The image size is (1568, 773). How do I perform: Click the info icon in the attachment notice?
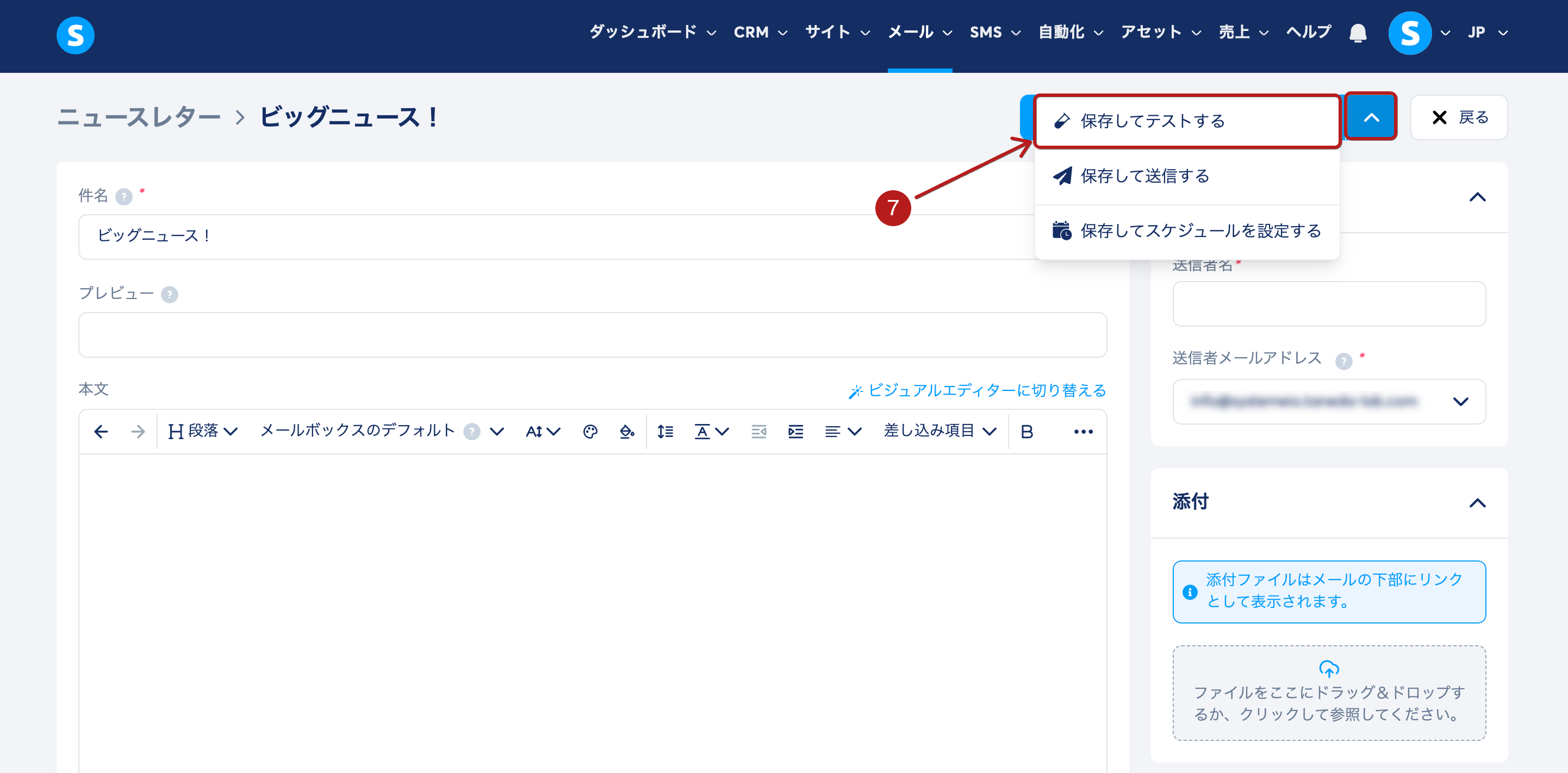pos(1190,591)
